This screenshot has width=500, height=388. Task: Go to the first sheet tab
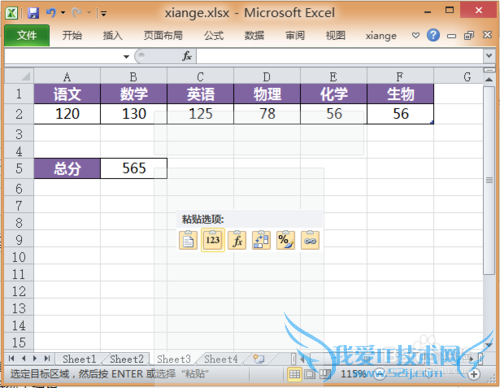(11, 358)
